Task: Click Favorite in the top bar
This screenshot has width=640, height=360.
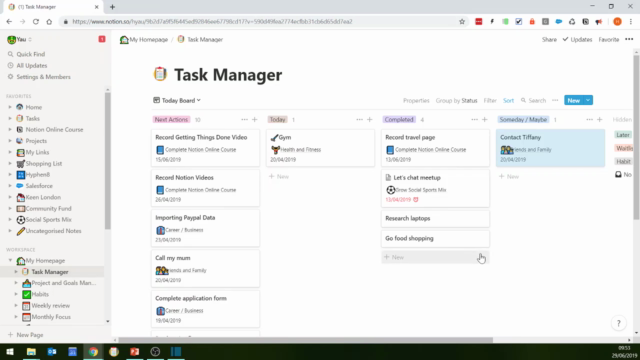Action: tap(609, 40)
